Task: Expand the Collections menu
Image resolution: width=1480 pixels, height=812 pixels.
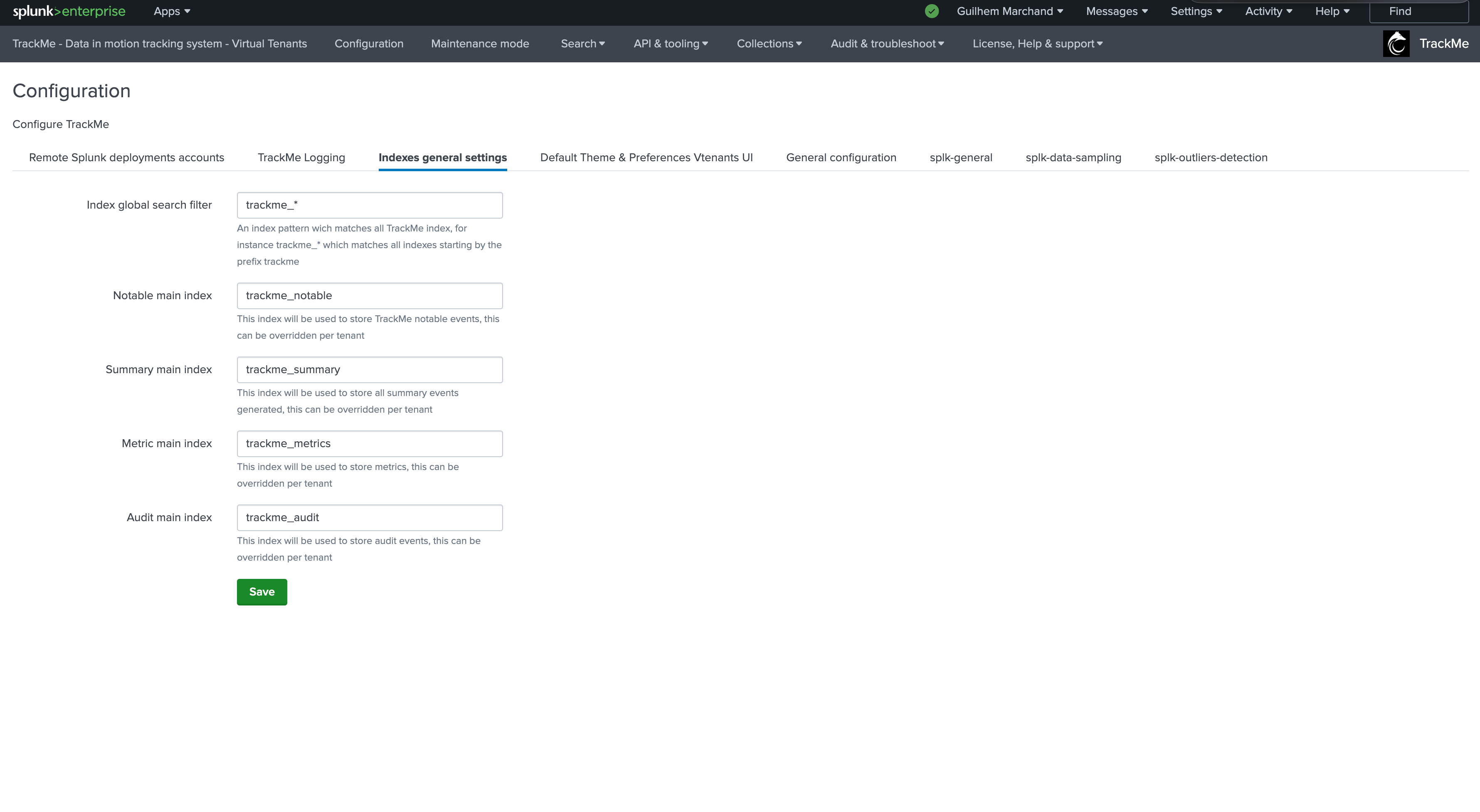Action: pos(769,44)
